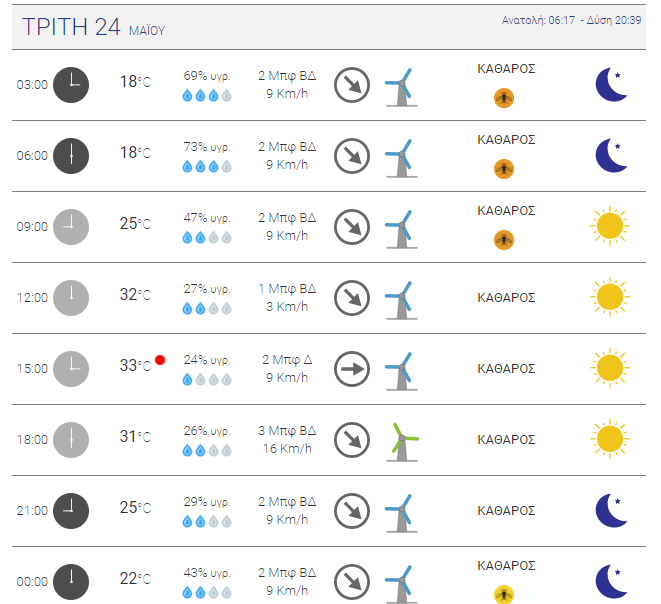Click the green wind turbine at 18:00
Image resolution: width=661 pixels, height=604 pixels.
402,442
